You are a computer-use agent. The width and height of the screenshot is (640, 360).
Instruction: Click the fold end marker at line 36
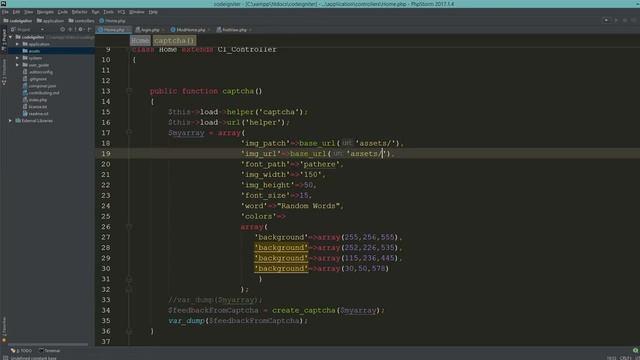129,331
